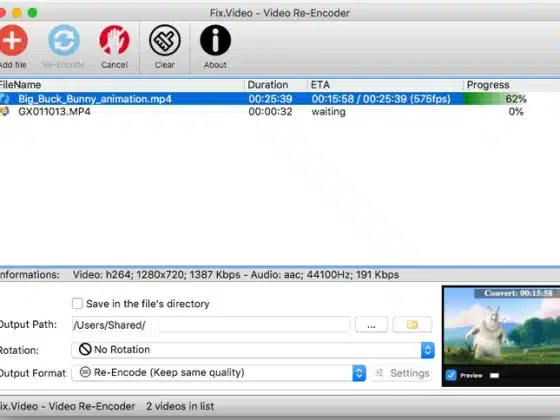Screen dimensions: 560x420
Task: Click the video preview thumbnail
Action: click(501, 327)
